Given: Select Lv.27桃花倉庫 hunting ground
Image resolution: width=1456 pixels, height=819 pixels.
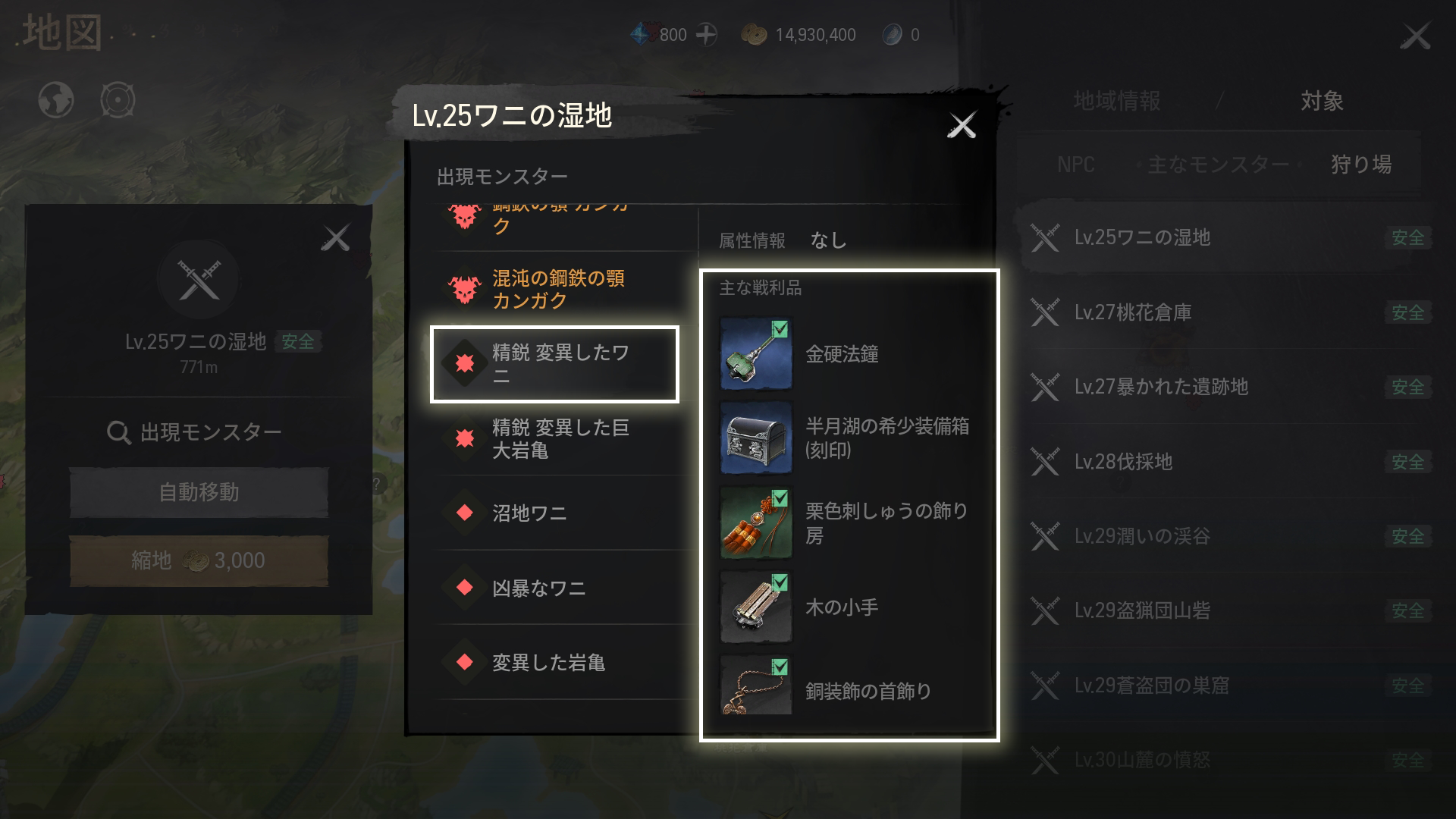Looking at the screenshot, I should [x=1226, y=312].
